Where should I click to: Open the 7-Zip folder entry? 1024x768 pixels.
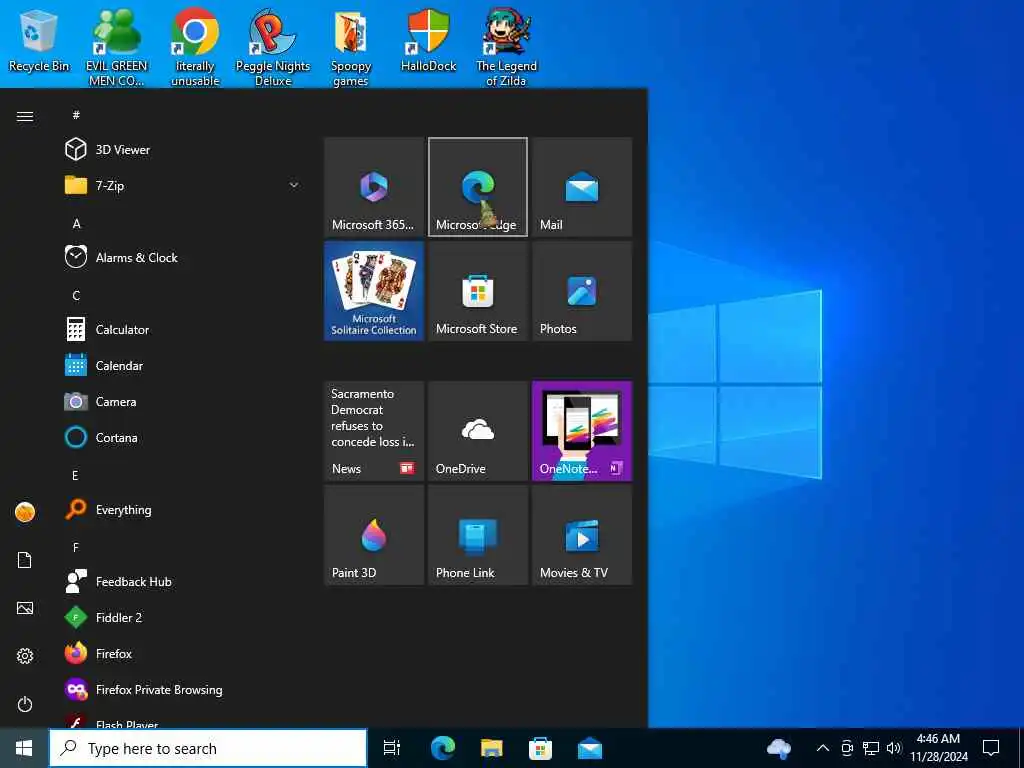[x=183, y=185]
